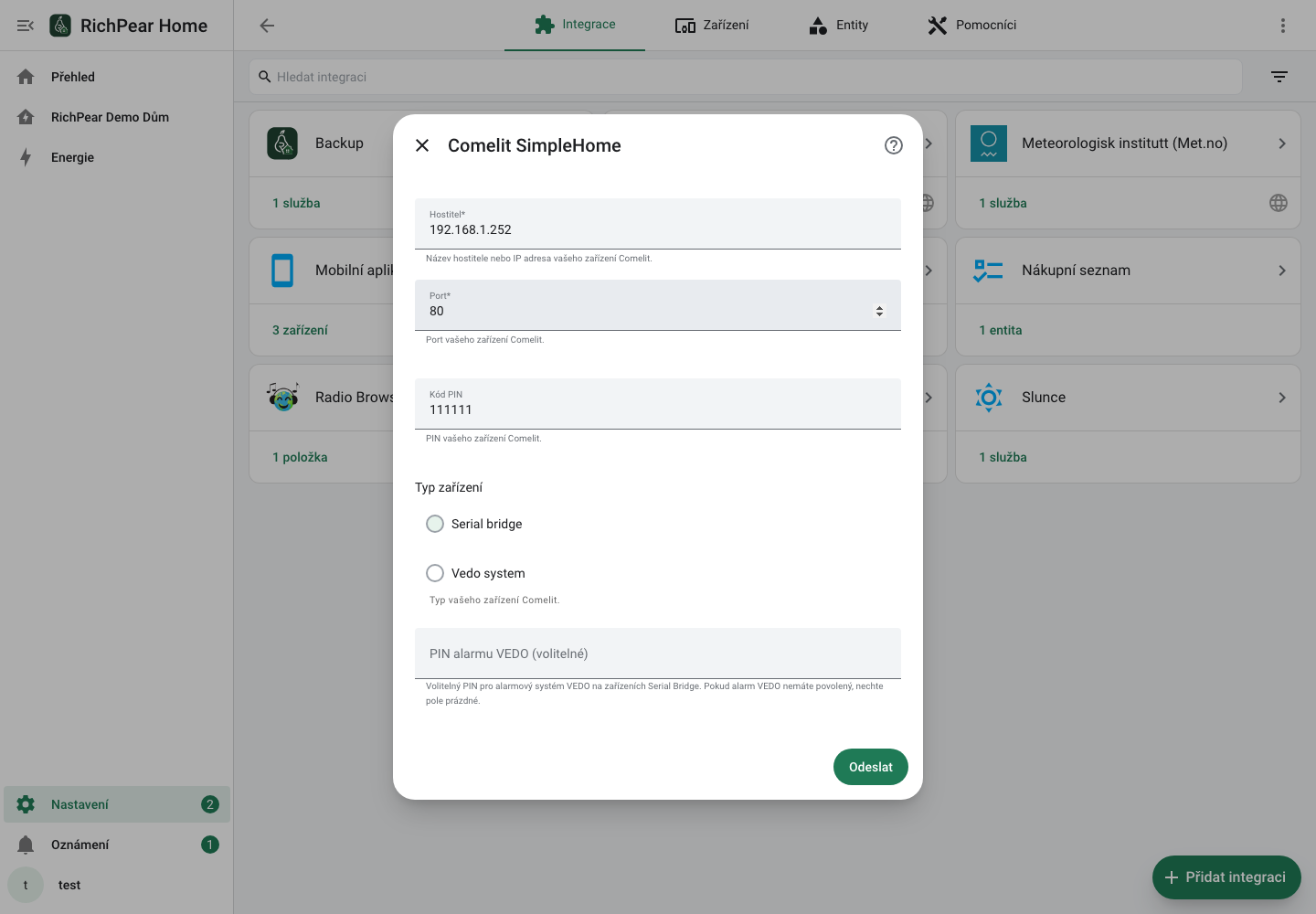
Task: Click the Oznámení badge showing 1
Action: coord(210,845)
